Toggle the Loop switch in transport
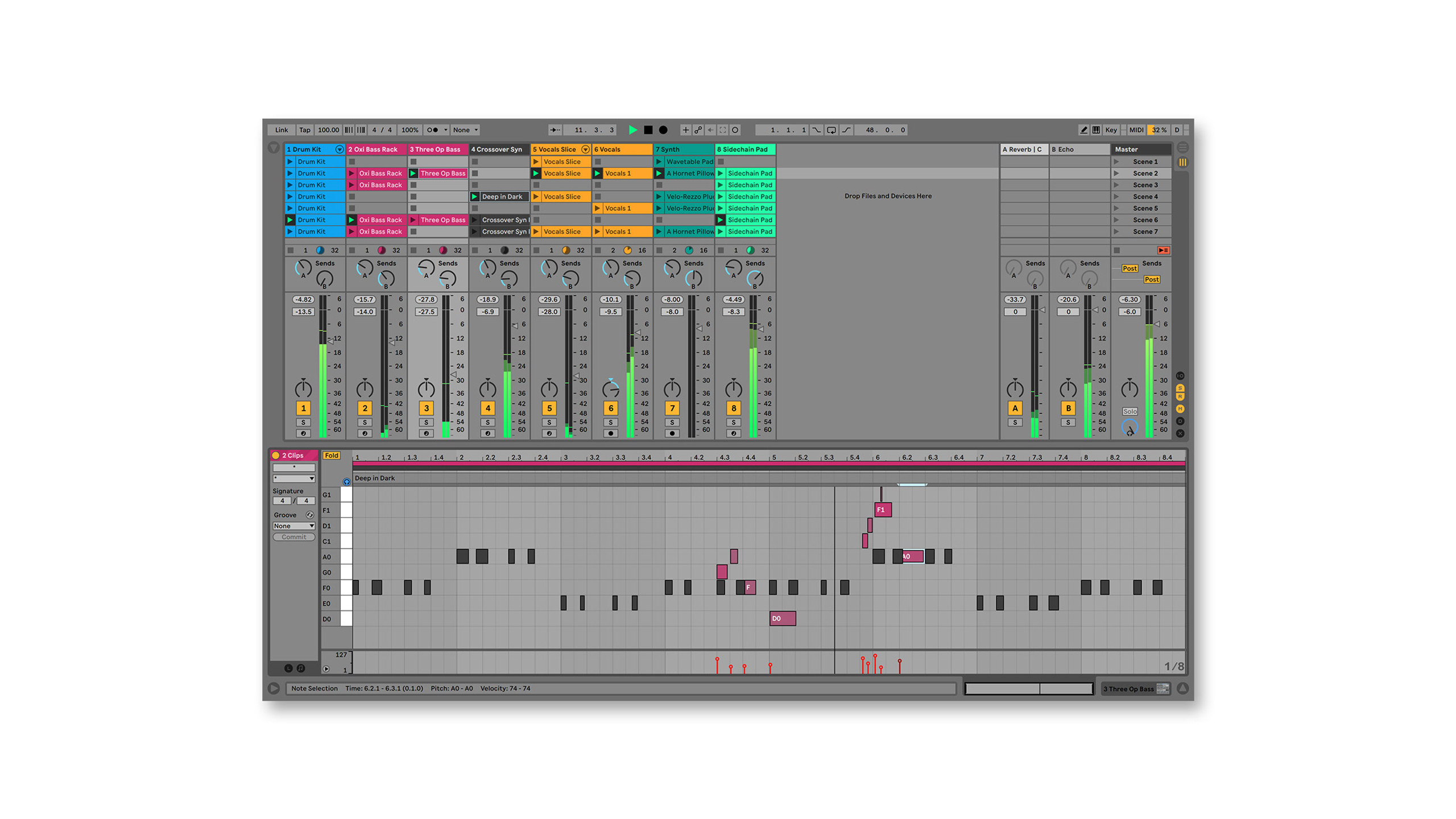The height and width of the screenshot is (819, 1456). coord(831,130)
